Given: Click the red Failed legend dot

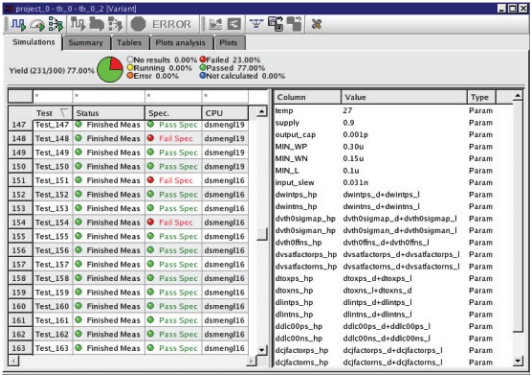Looking at the screenshot, I should click(x=203, y=59).
